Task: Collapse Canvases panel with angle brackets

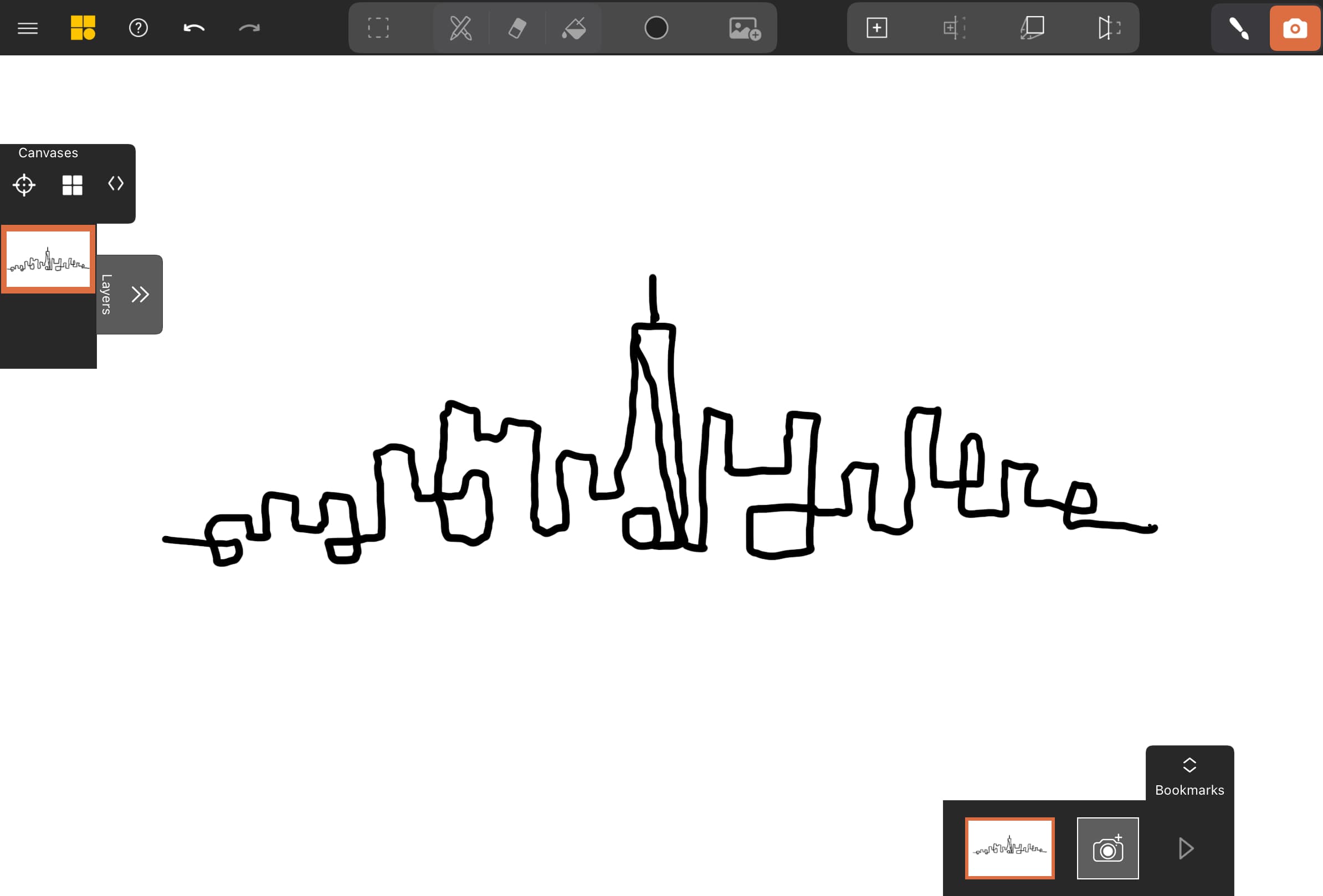Action: click(x=116, y=183)
